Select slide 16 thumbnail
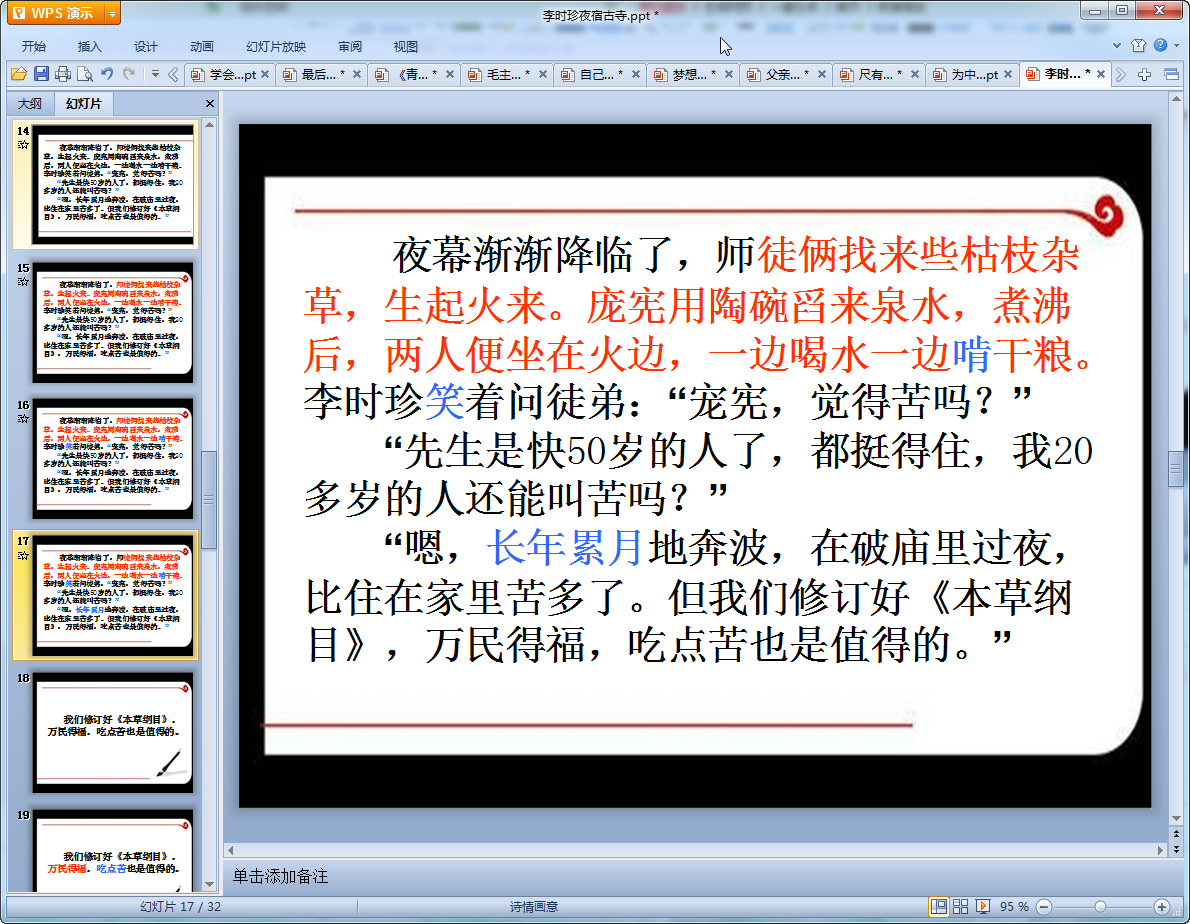The height and width of the screenshot is (924, 1190). (x=112, y=459)
